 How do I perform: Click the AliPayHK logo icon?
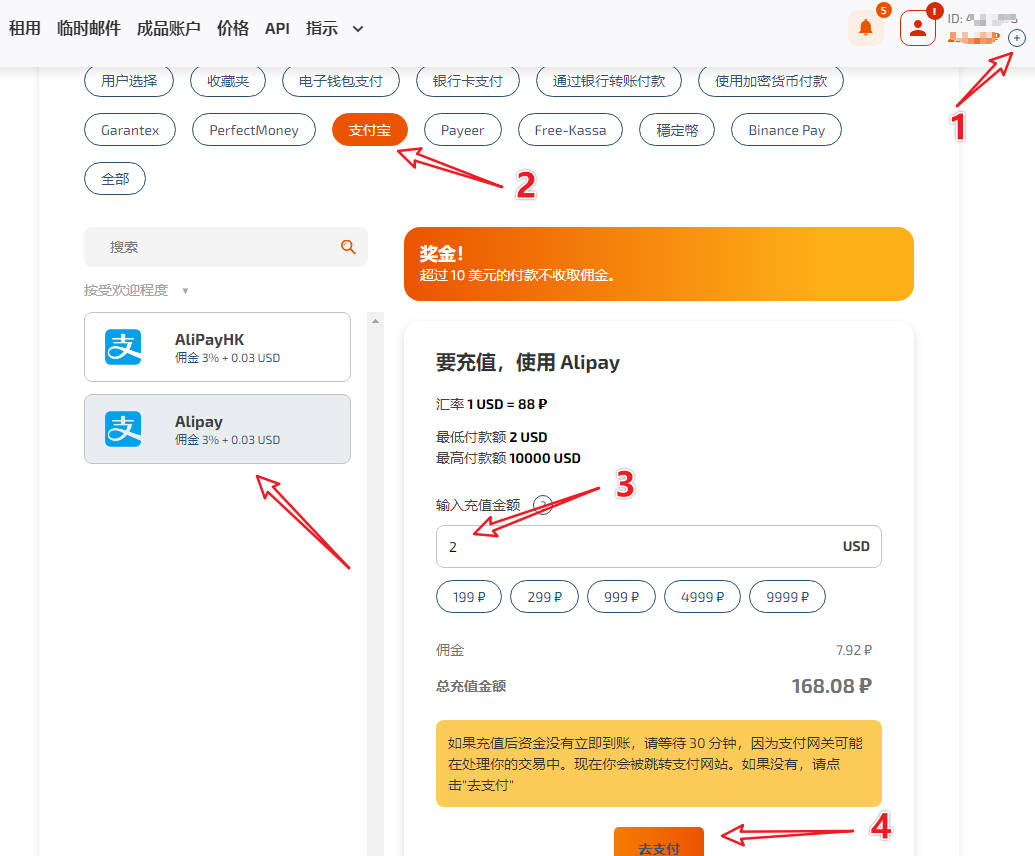[x=123, y=347]
